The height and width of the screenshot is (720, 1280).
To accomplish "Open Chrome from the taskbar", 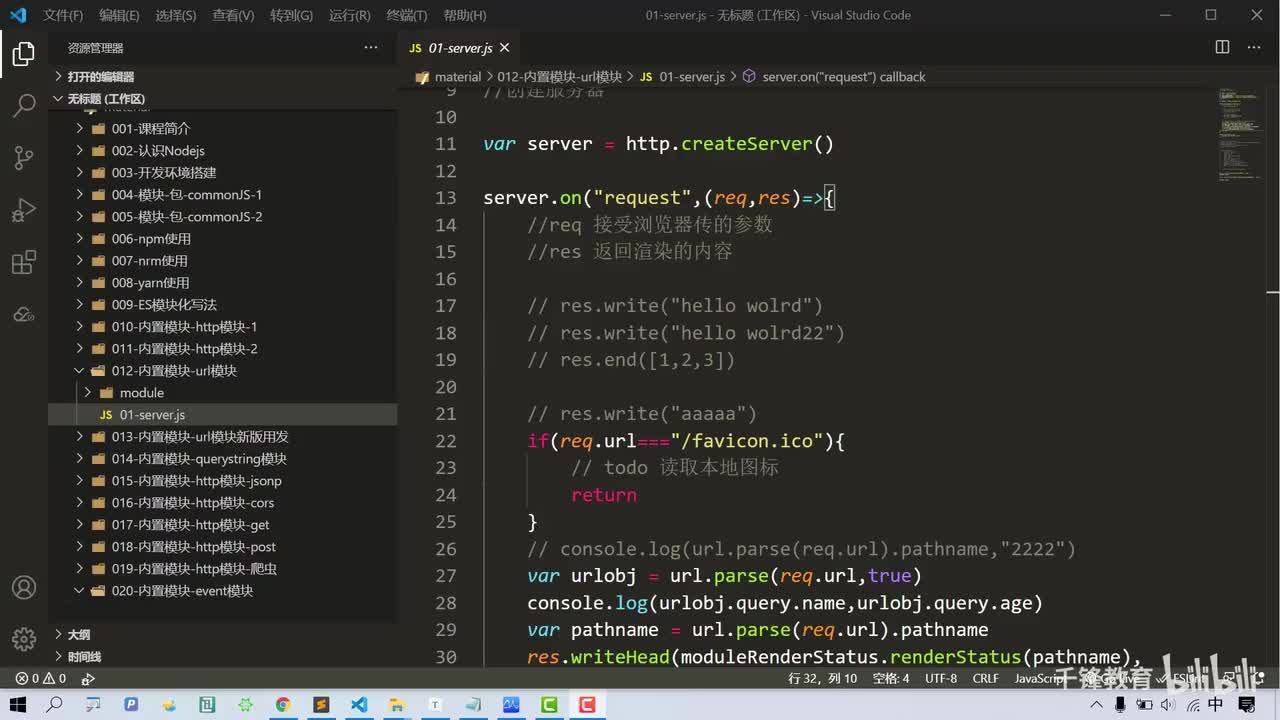I will [x=283, y=705].
